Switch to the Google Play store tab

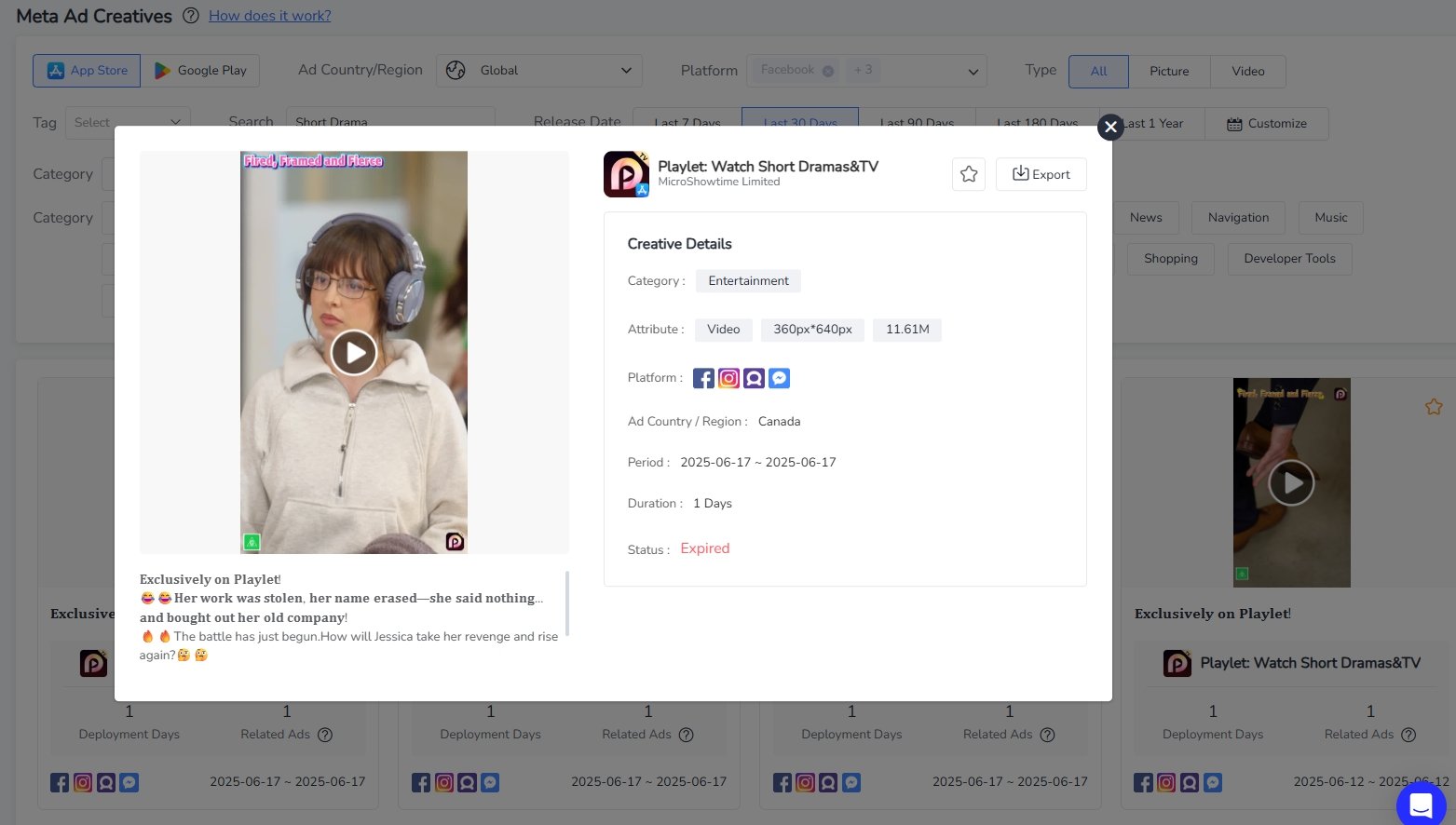pyautogui.click(x=200, y=71)
